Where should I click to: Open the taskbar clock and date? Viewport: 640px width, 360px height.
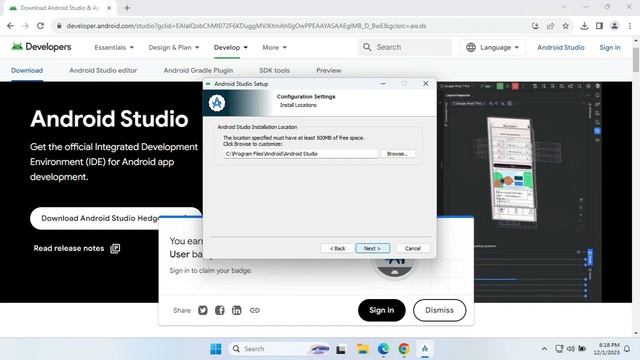point(607,349)
